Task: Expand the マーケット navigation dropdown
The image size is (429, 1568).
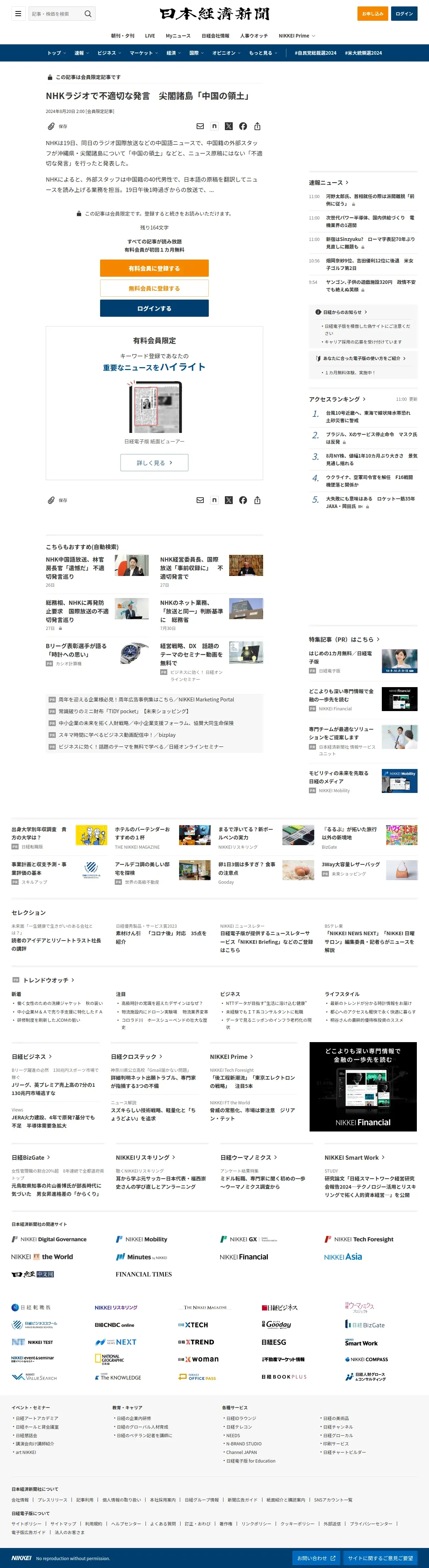Action: click(144, 53)
